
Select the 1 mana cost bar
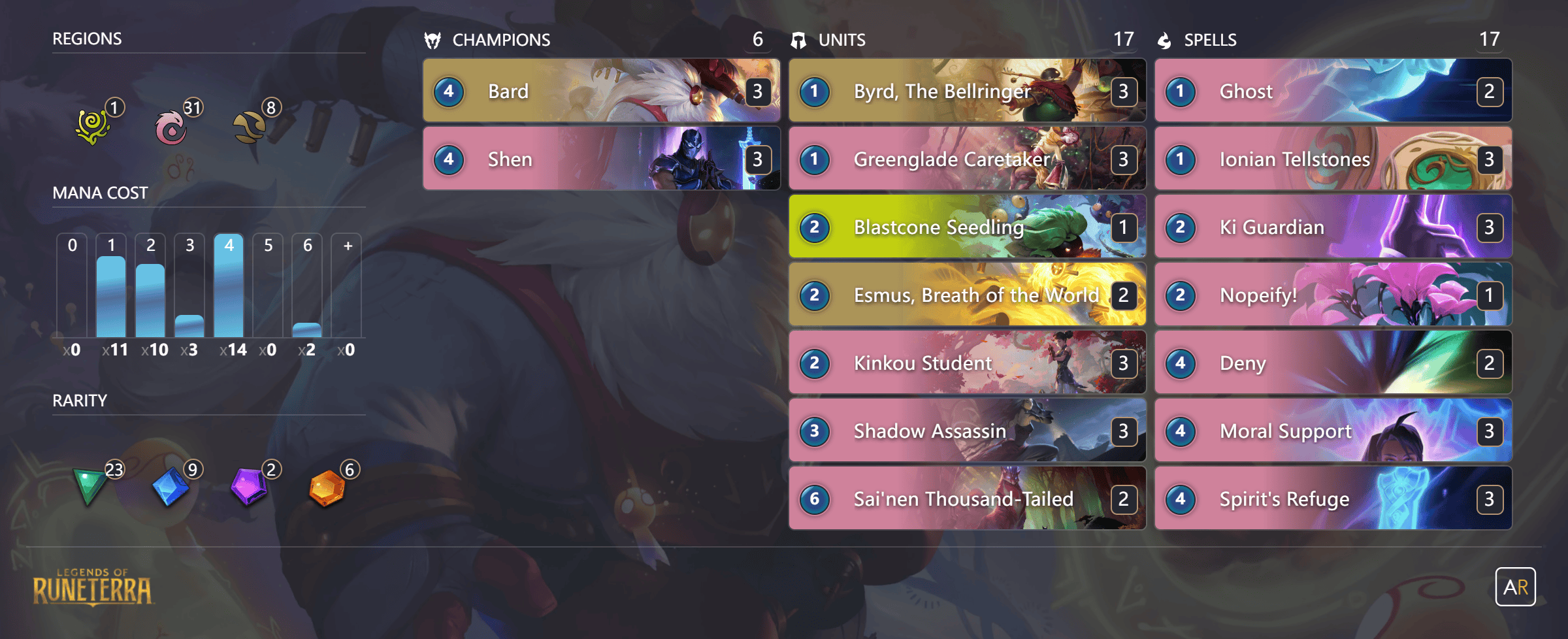(111, 286)
